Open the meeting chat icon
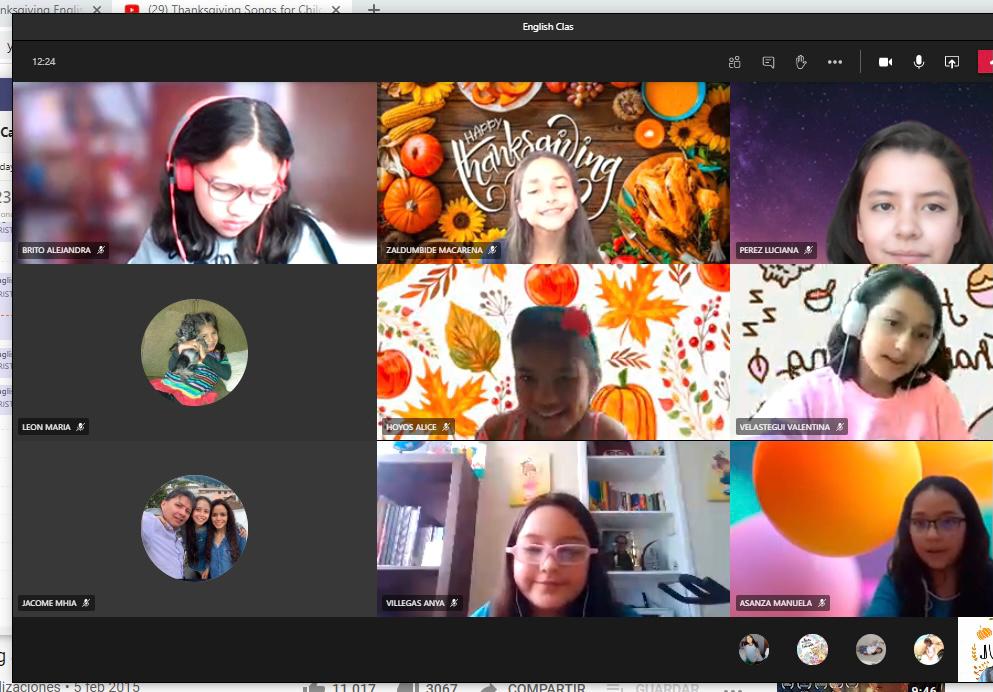The height and width of the screenshot is (692, 993). (768, 62)
